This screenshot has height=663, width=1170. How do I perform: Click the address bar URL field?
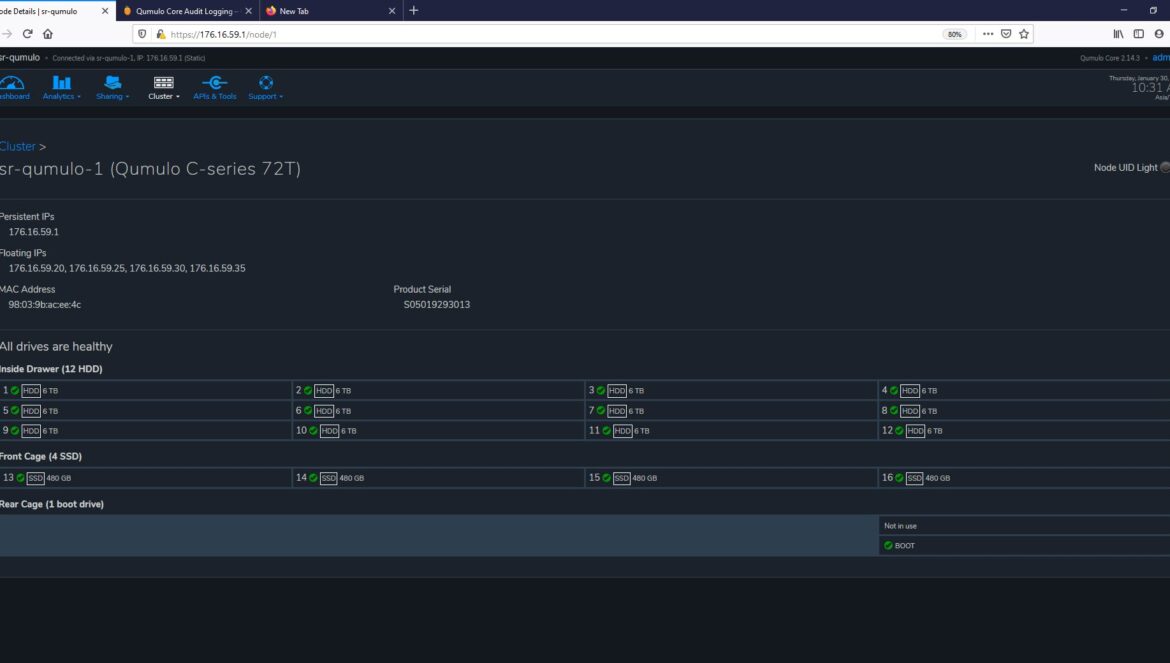point(552,34)
